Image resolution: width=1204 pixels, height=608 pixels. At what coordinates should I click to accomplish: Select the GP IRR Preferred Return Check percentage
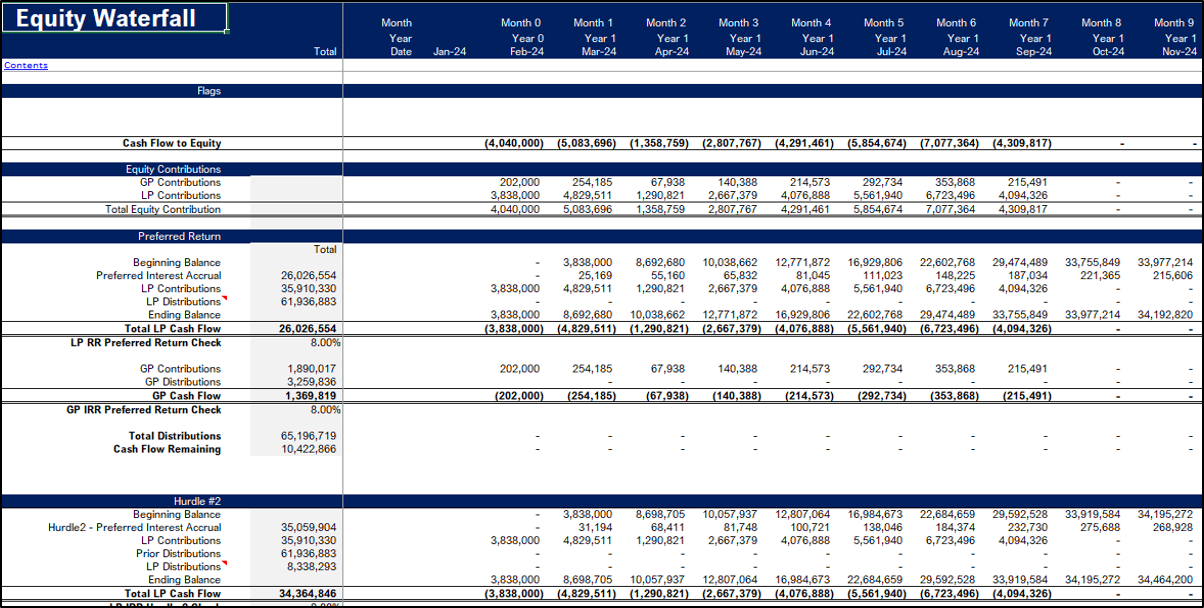tap(325, 410)
